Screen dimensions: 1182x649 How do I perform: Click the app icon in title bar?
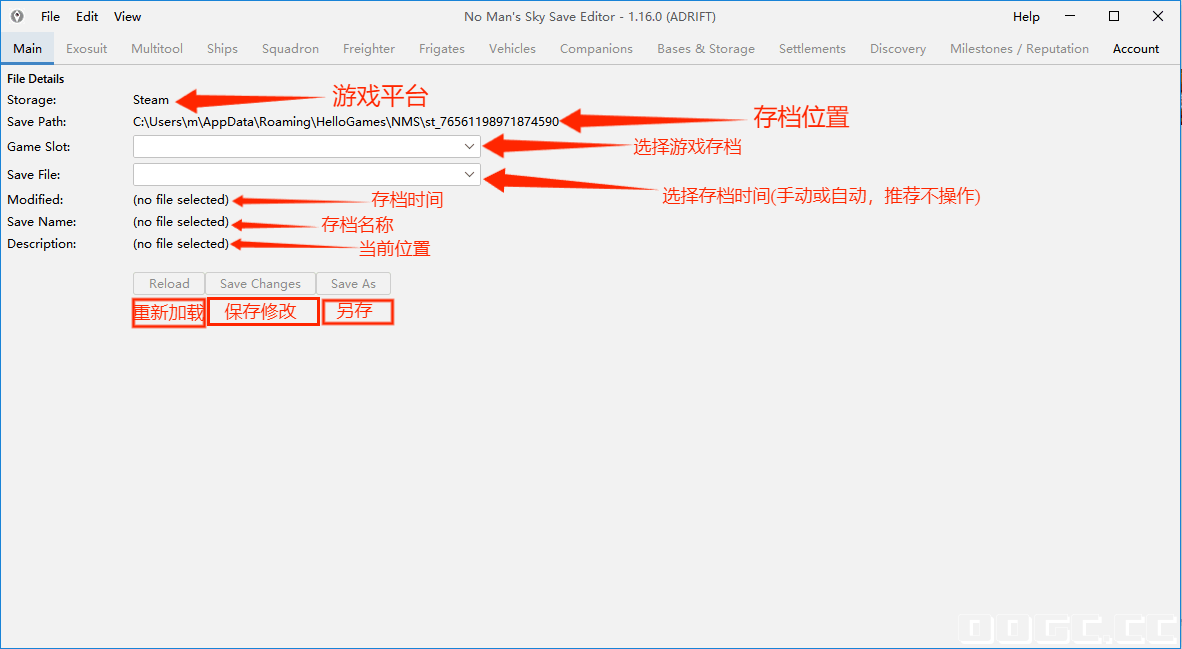(17, 17)
